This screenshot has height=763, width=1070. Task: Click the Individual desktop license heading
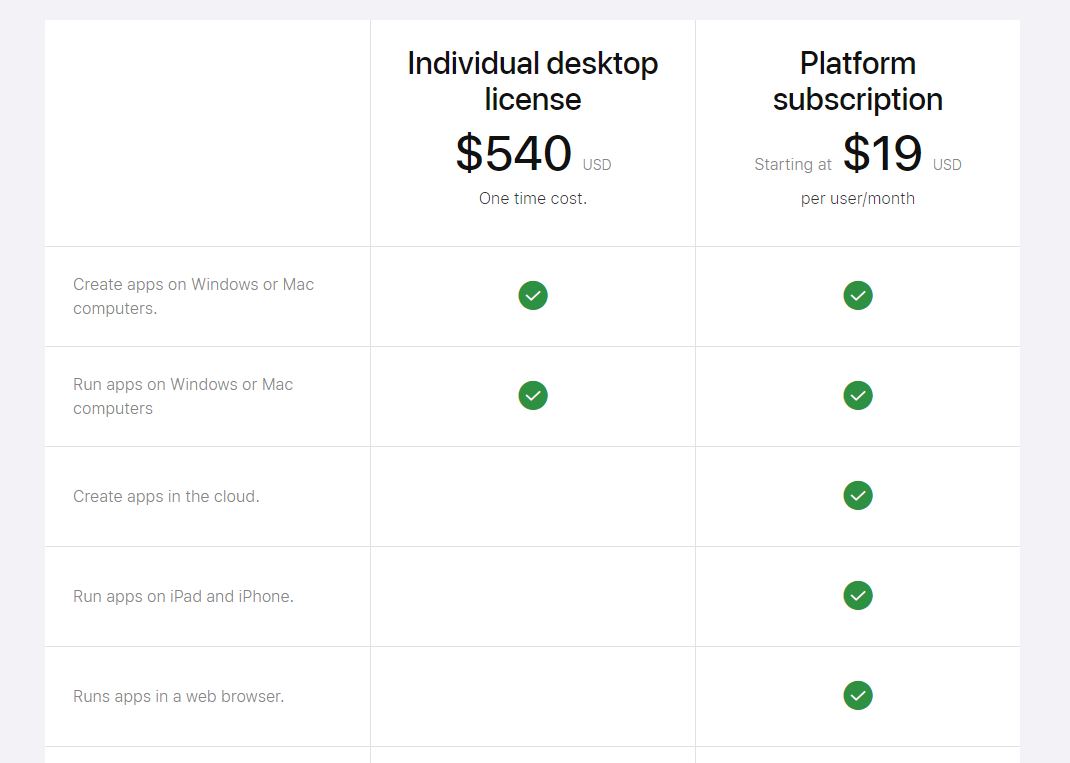[533, 81]
